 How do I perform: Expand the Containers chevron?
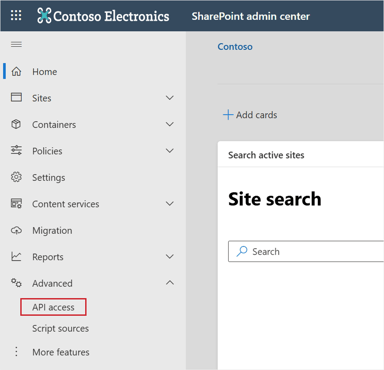pyautogui.click(x=170, y=124)
